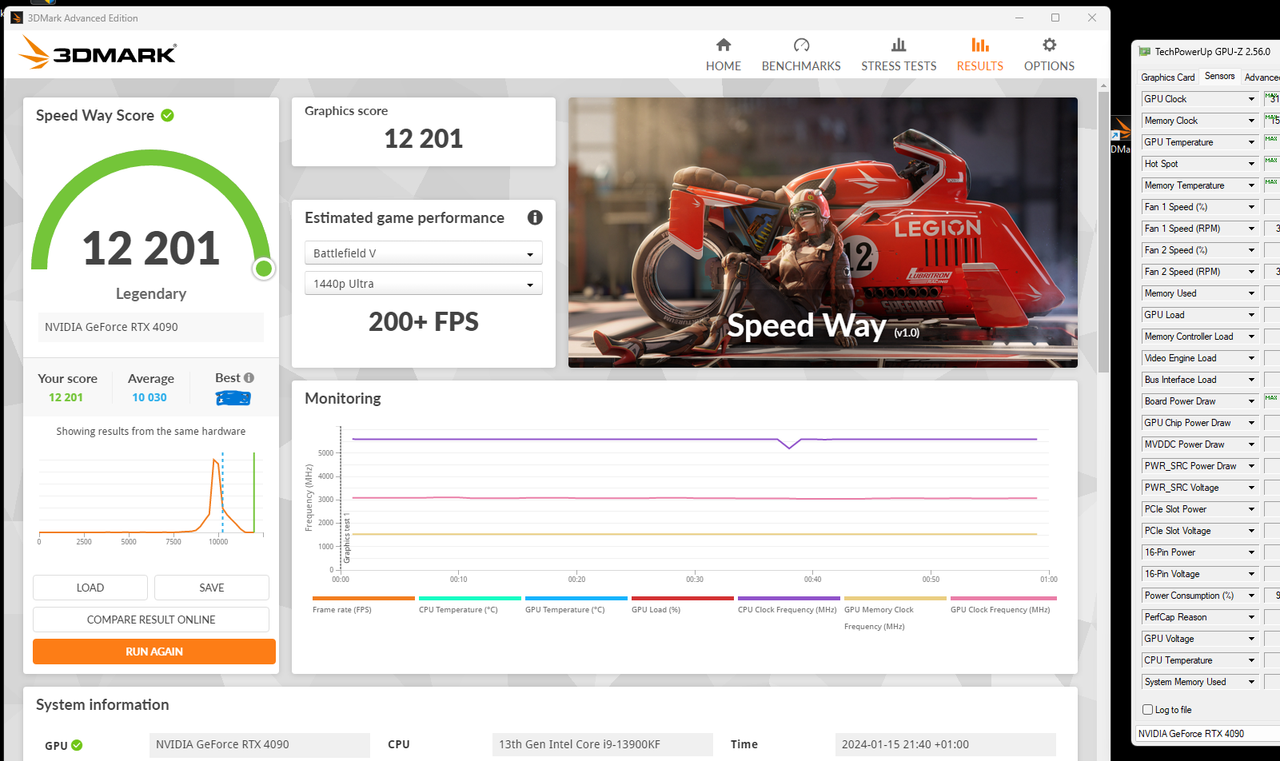The image size is (1280, 761).
Task: Click the time field 2024-01-15 21:40
Action: coord(945,745)
